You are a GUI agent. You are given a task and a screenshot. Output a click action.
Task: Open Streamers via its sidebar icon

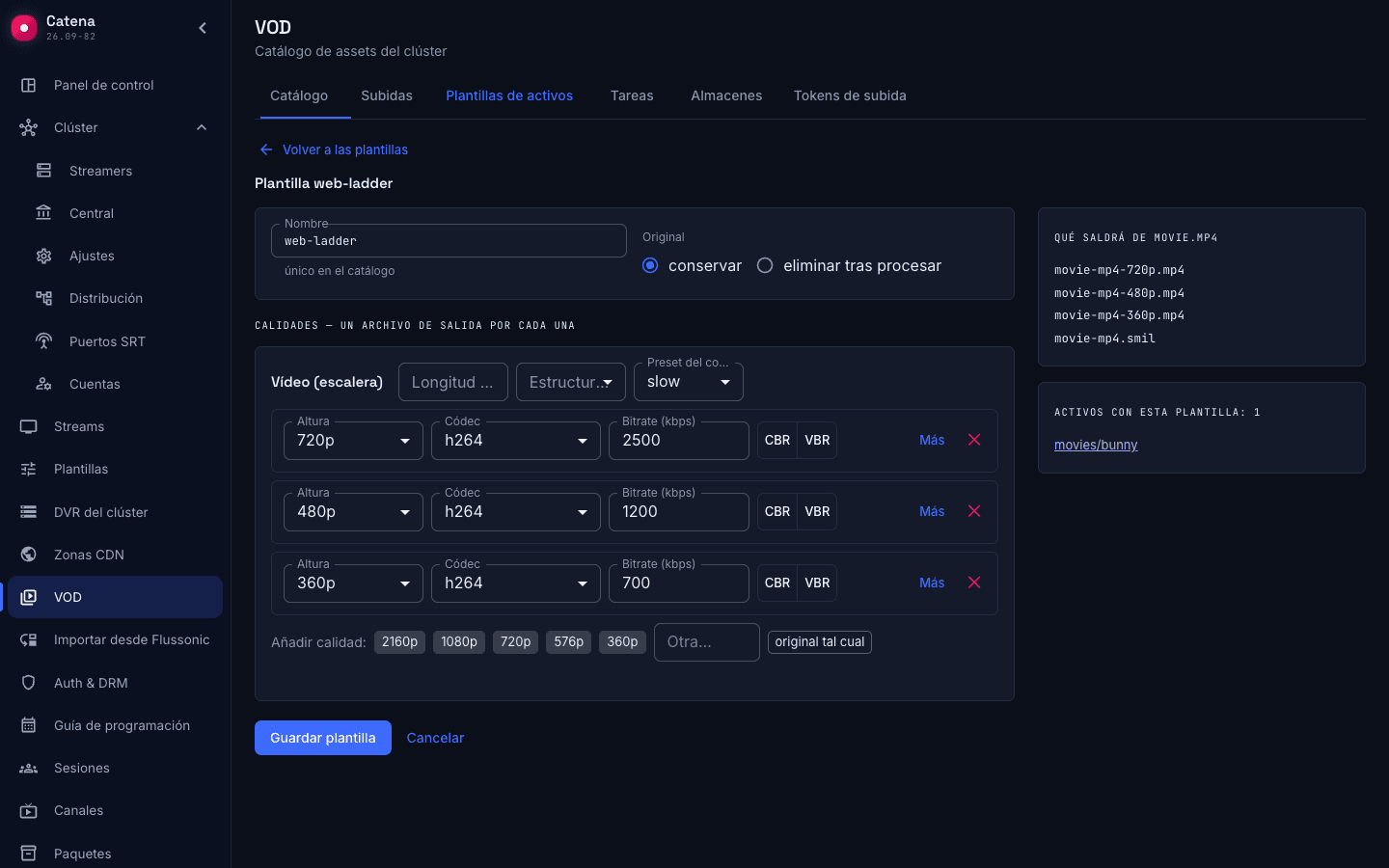tap(43, 171)
